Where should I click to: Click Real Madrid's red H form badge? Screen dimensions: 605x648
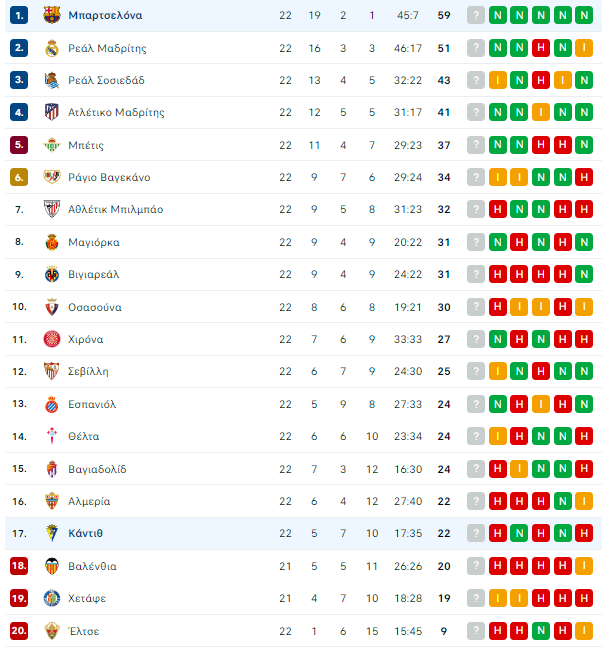point(541,48)
